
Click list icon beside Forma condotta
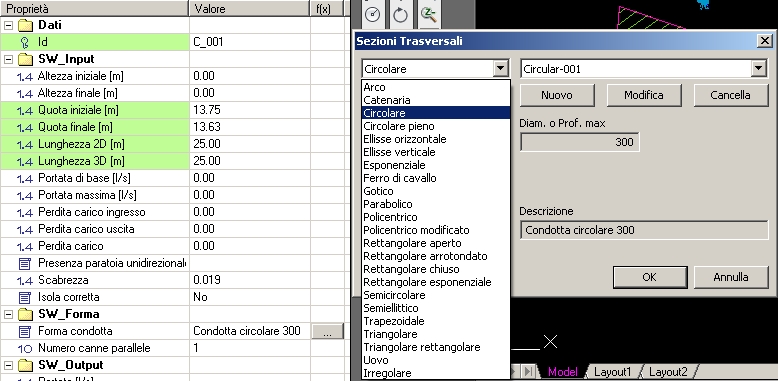point(24,331)
